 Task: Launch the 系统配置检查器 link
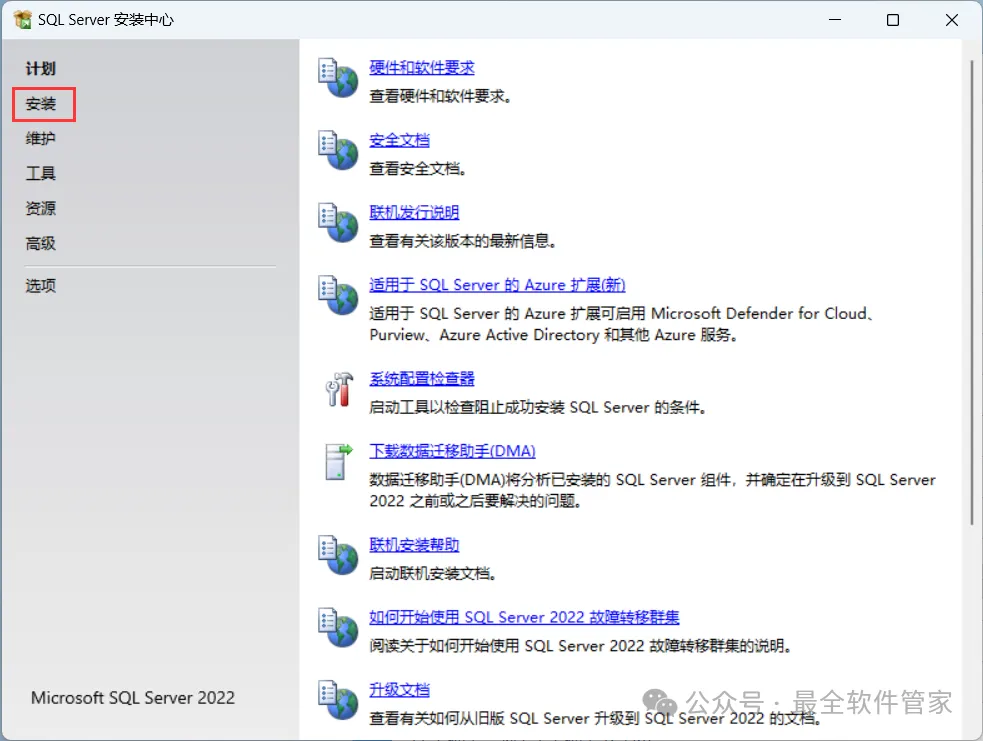coord(421,379)
